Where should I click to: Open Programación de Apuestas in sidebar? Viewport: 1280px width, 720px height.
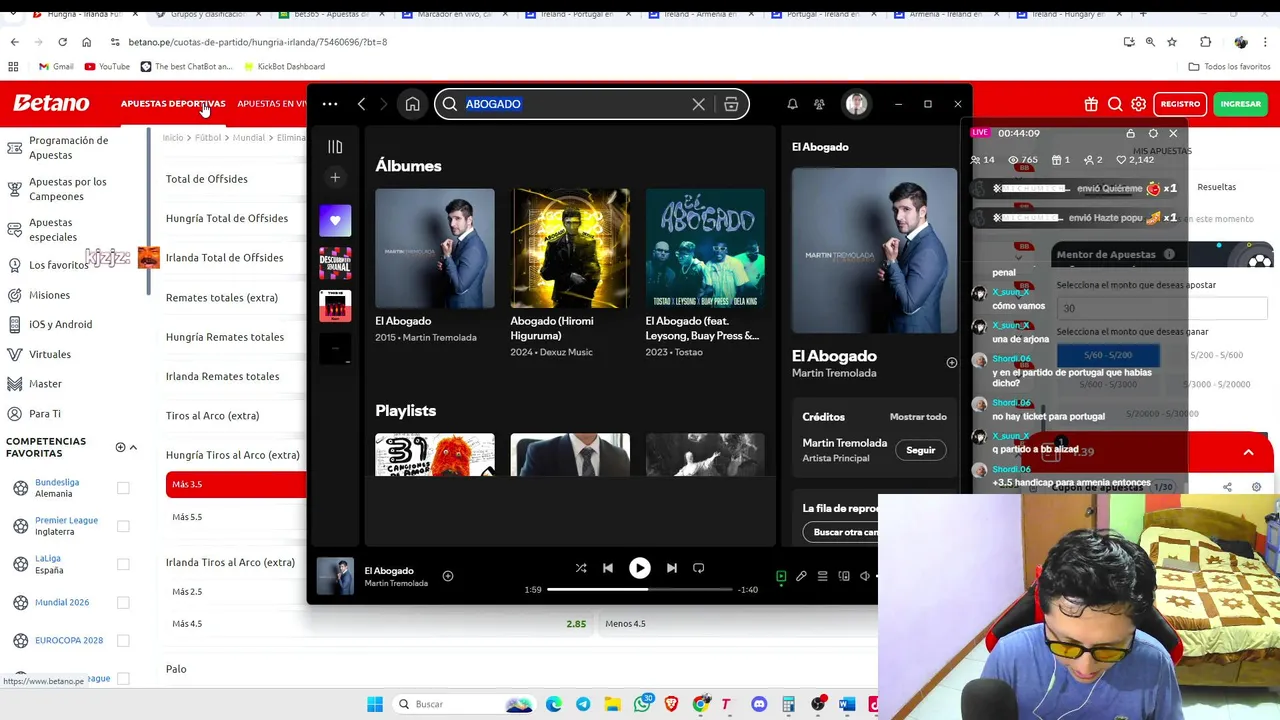(68, 148)
